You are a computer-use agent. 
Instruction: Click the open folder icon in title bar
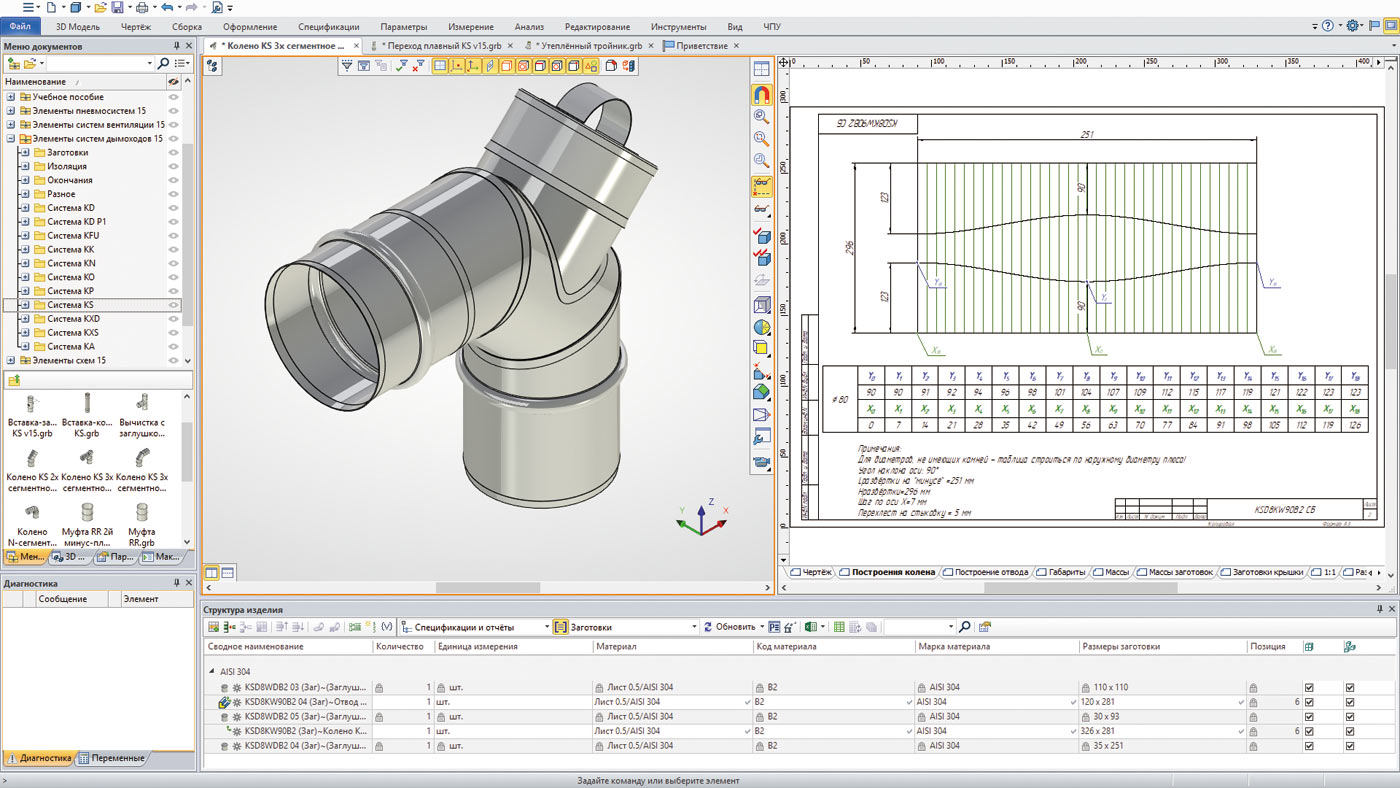(x=100, y=7)
